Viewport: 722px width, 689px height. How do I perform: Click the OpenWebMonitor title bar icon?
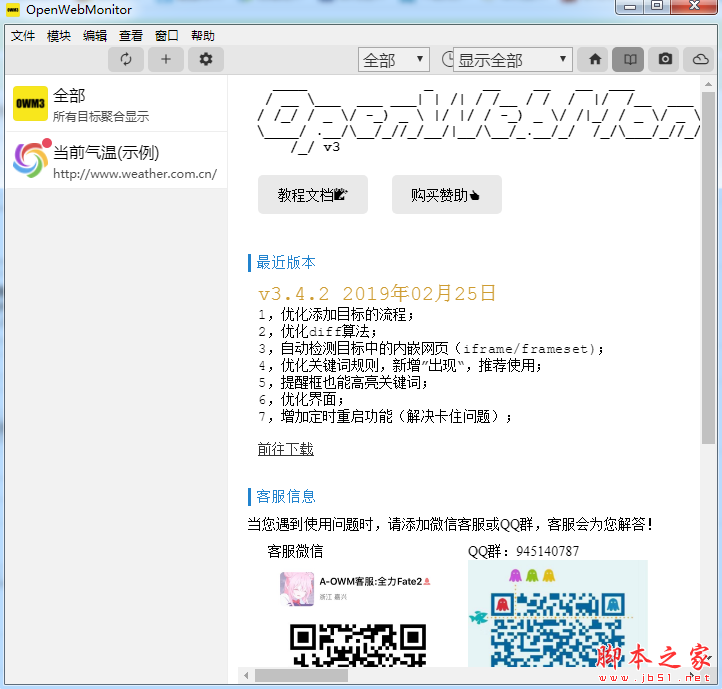click(13, 9)
